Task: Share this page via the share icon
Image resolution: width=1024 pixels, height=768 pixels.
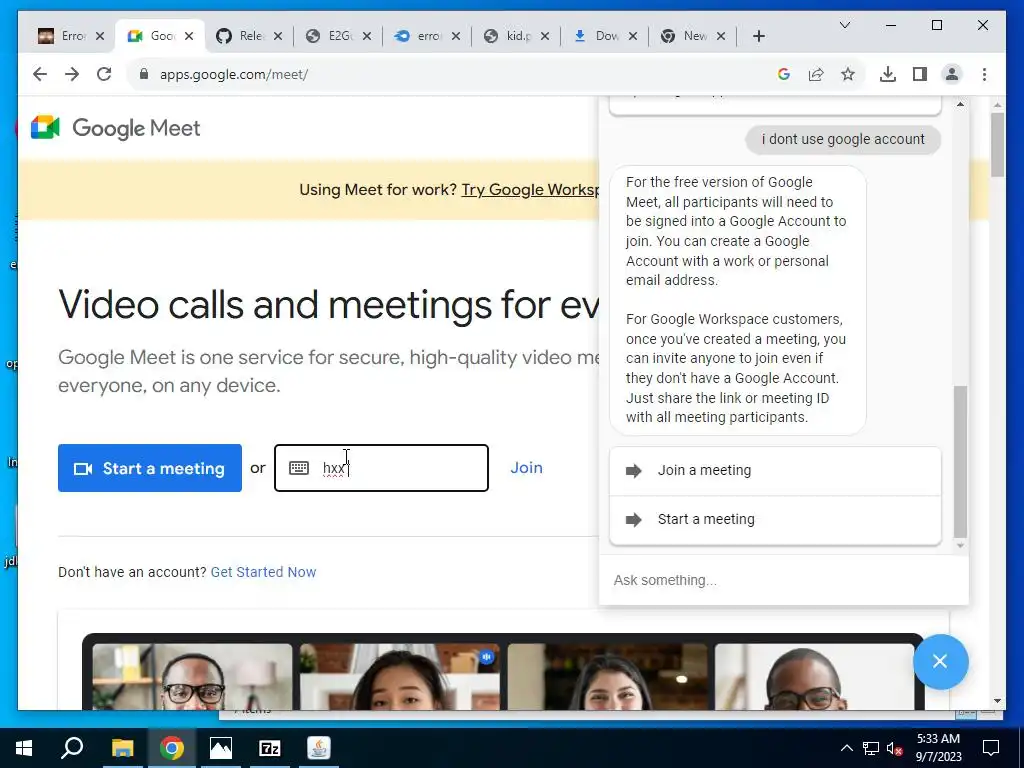Action: tap(816, 74)
